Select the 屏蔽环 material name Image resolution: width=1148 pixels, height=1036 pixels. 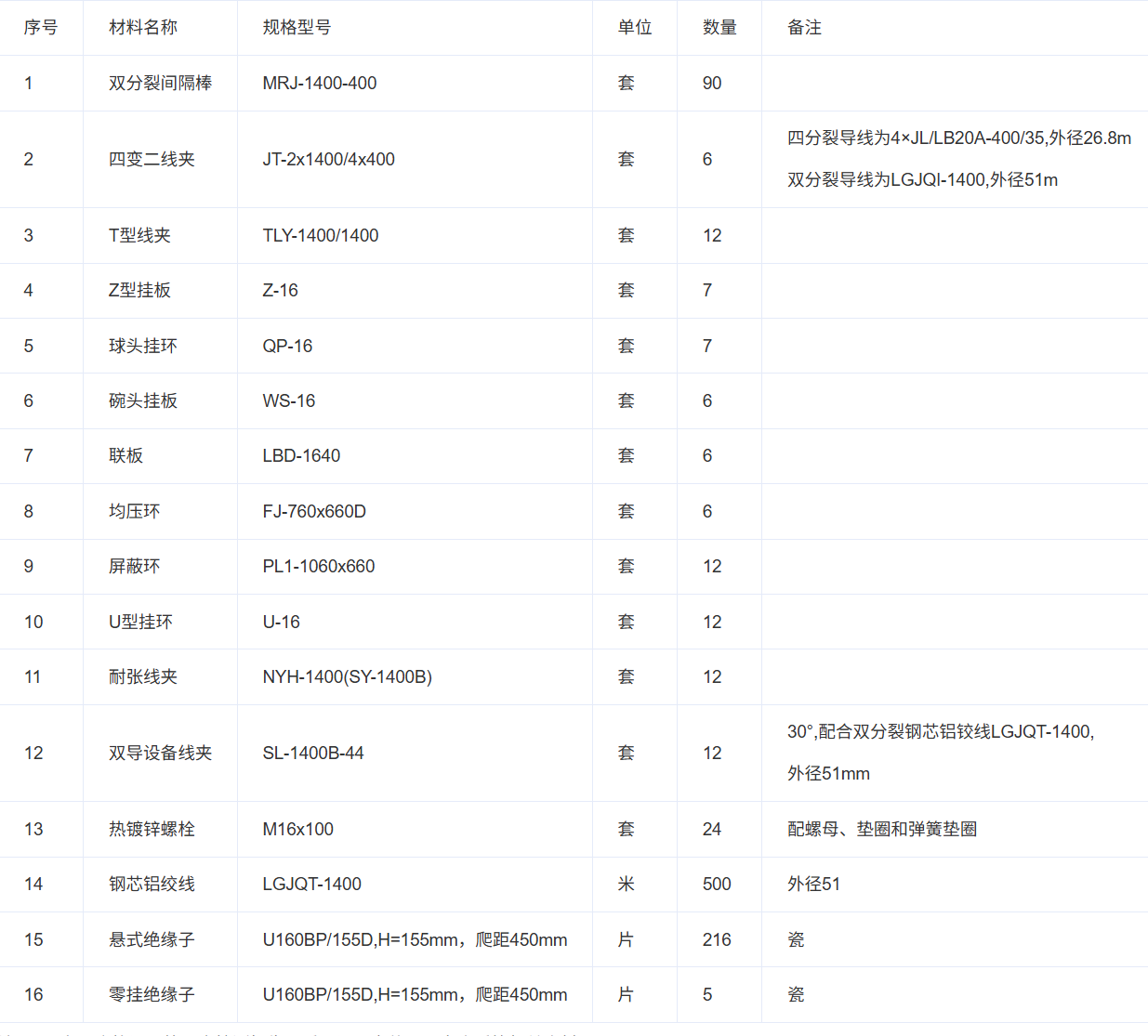[x=134, y=567]
